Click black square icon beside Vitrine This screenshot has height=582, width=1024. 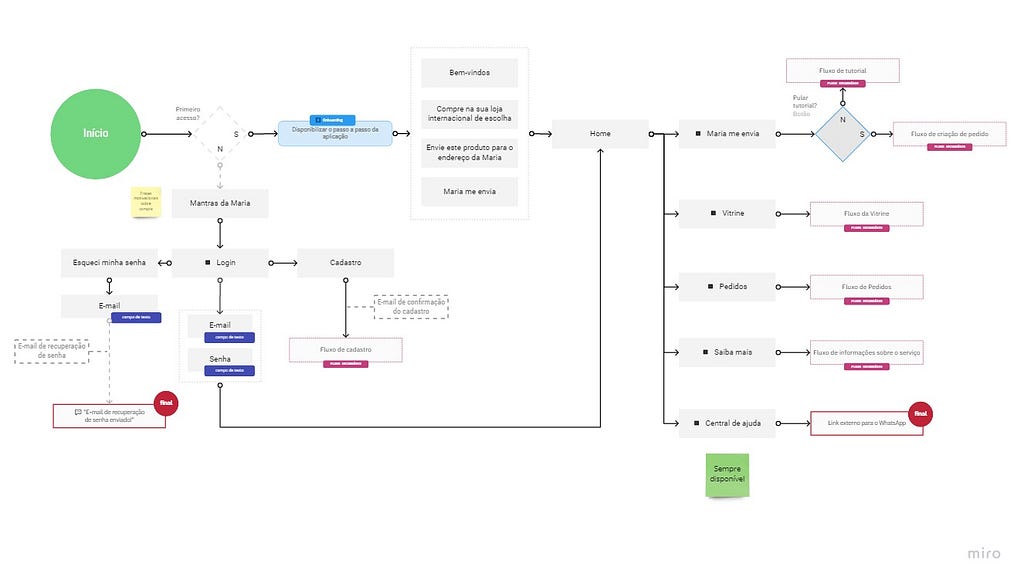click(x=713, y=213)
